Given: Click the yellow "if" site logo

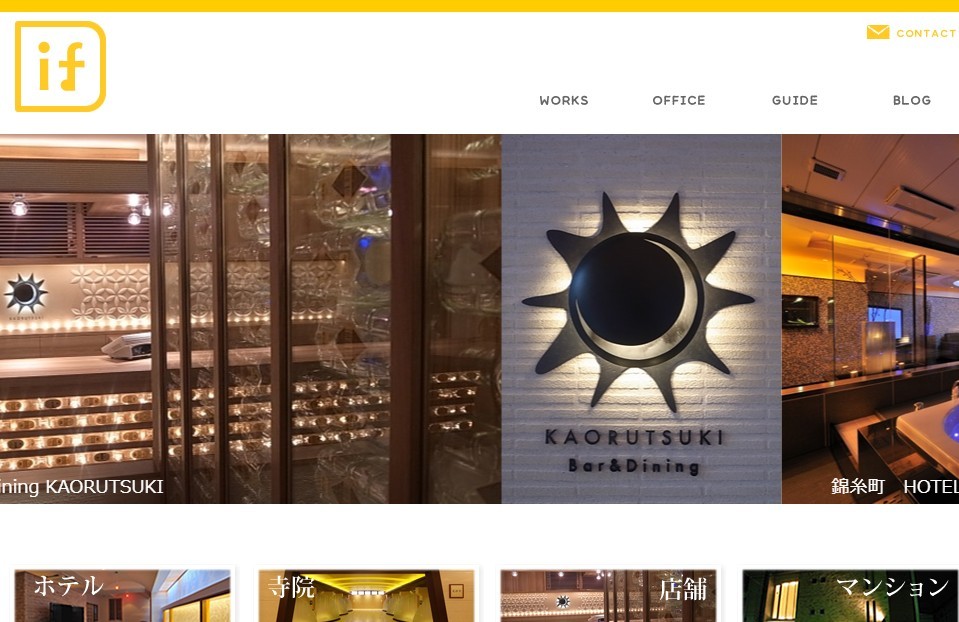Looking at the screenshot, I should coord(61,66).
